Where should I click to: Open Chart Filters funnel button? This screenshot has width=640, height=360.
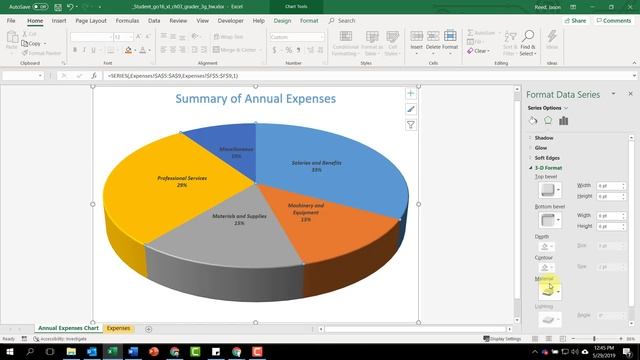pos(411,125)
